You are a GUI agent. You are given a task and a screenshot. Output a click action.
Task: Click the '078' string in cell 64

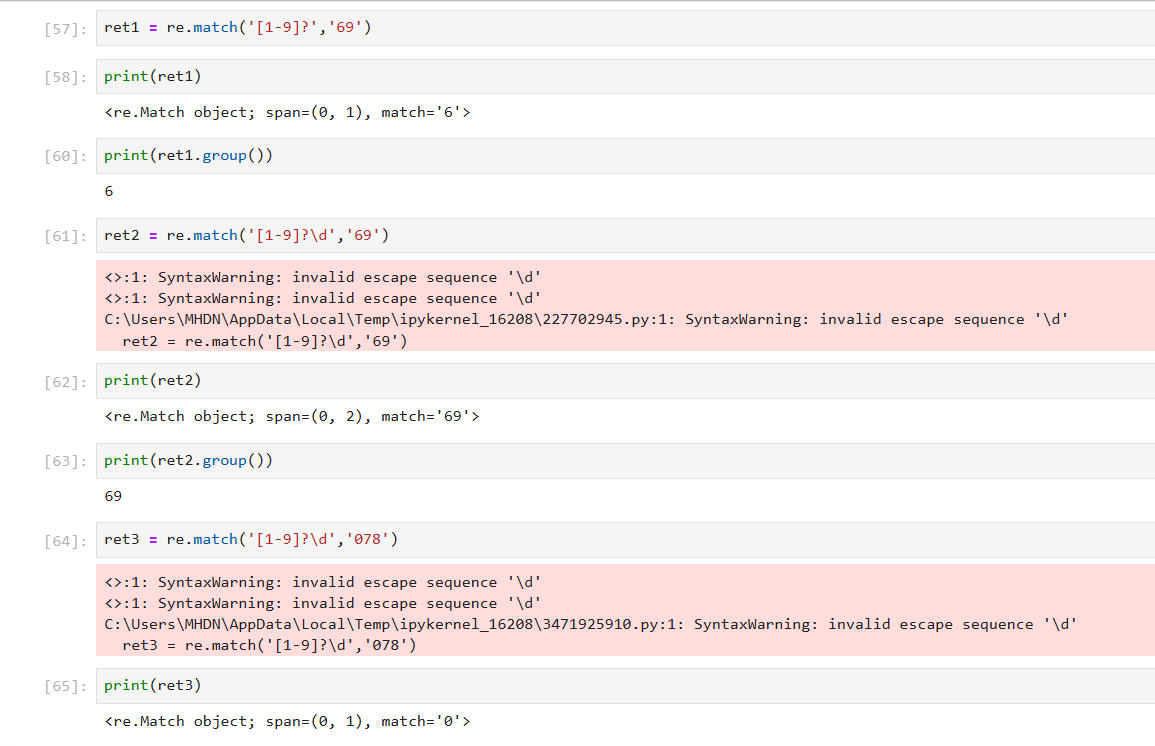point(367,540)
